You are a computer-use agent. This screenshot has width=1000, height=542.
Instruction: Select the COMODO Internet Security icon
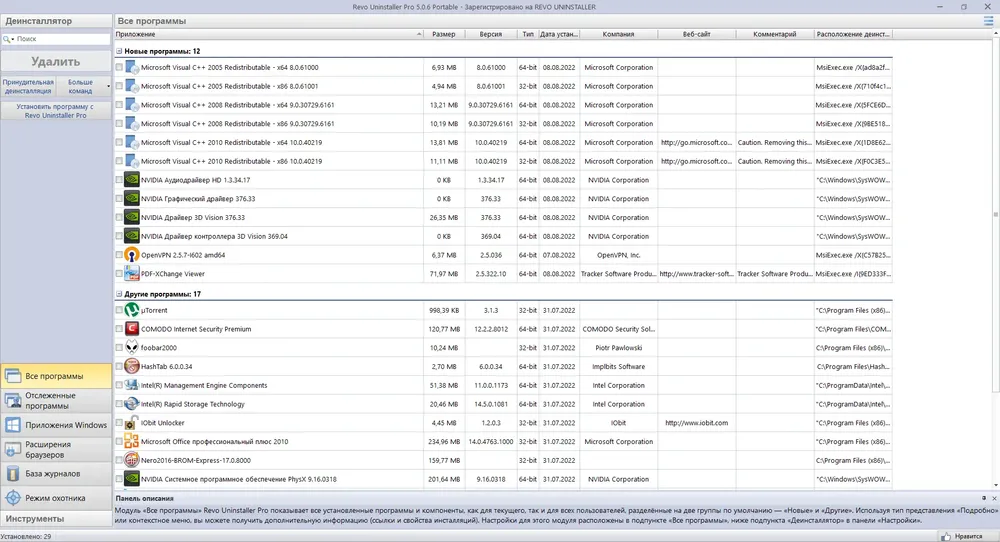click(132, 329)
